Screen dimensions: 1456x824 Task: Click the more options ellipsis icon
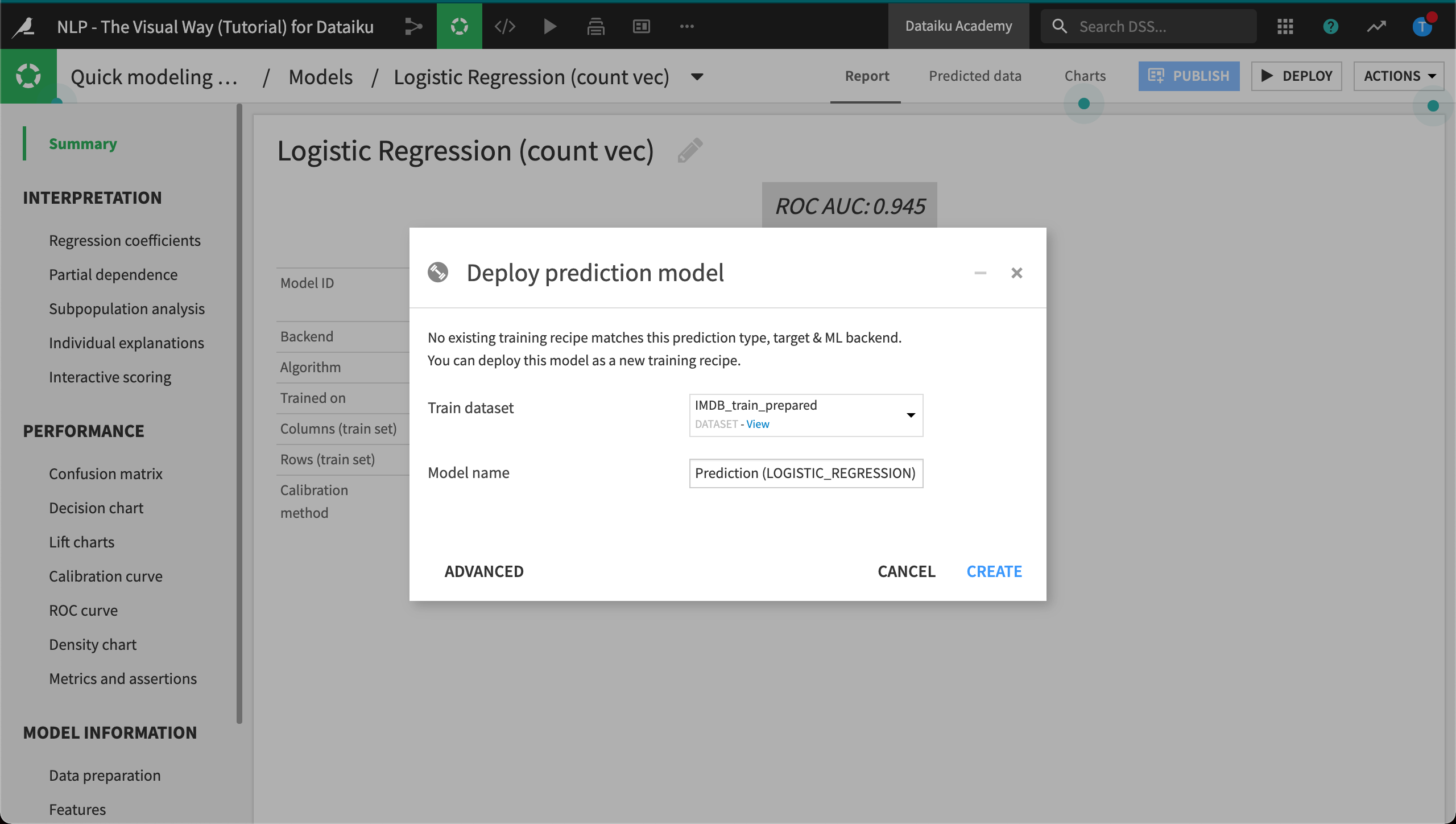coord(687,26)
